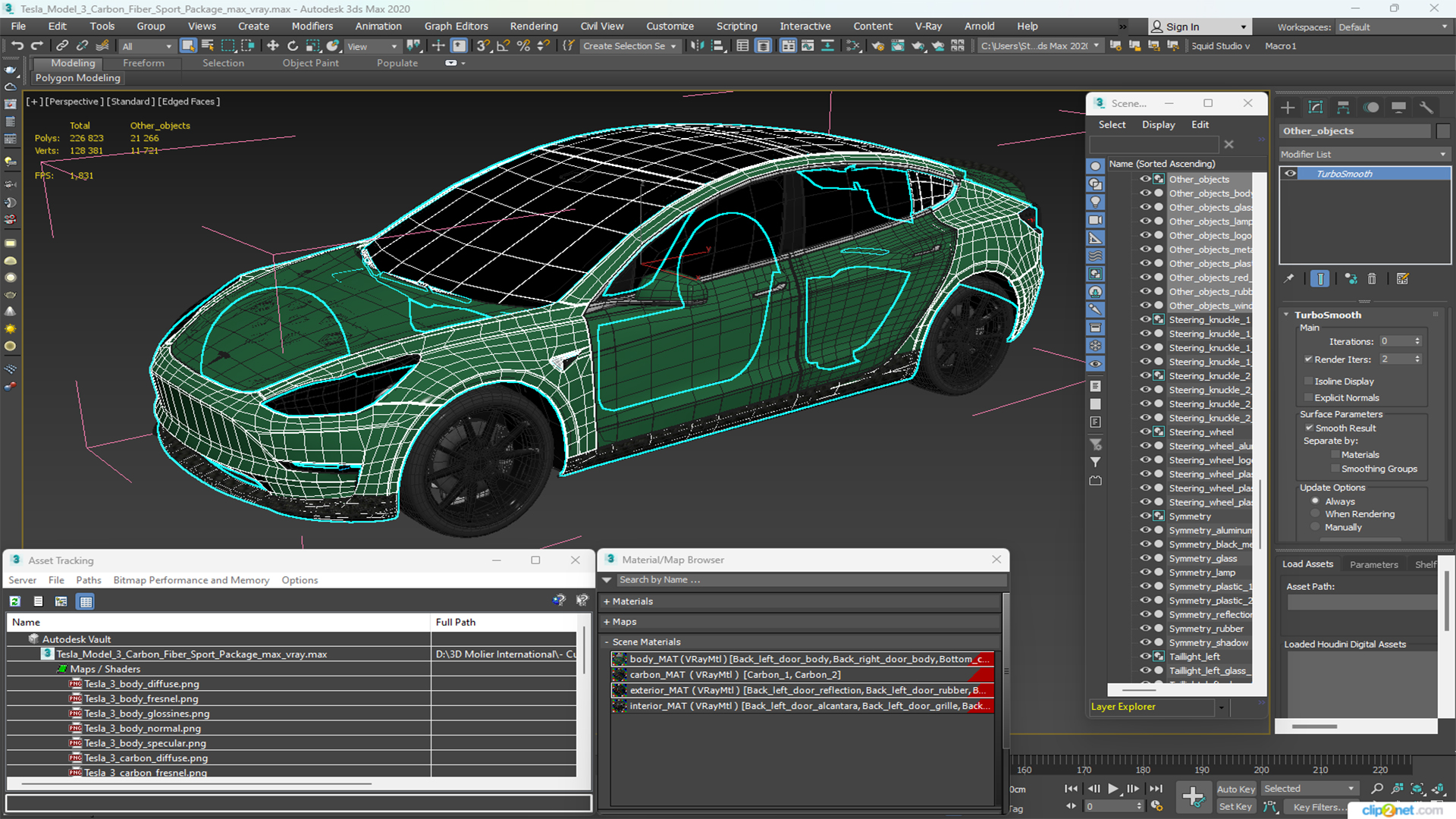This screenshot has width=1456, height=819.
Task: Hide the Symmetry_glass object via eye icon
Action: [1145, 558]
